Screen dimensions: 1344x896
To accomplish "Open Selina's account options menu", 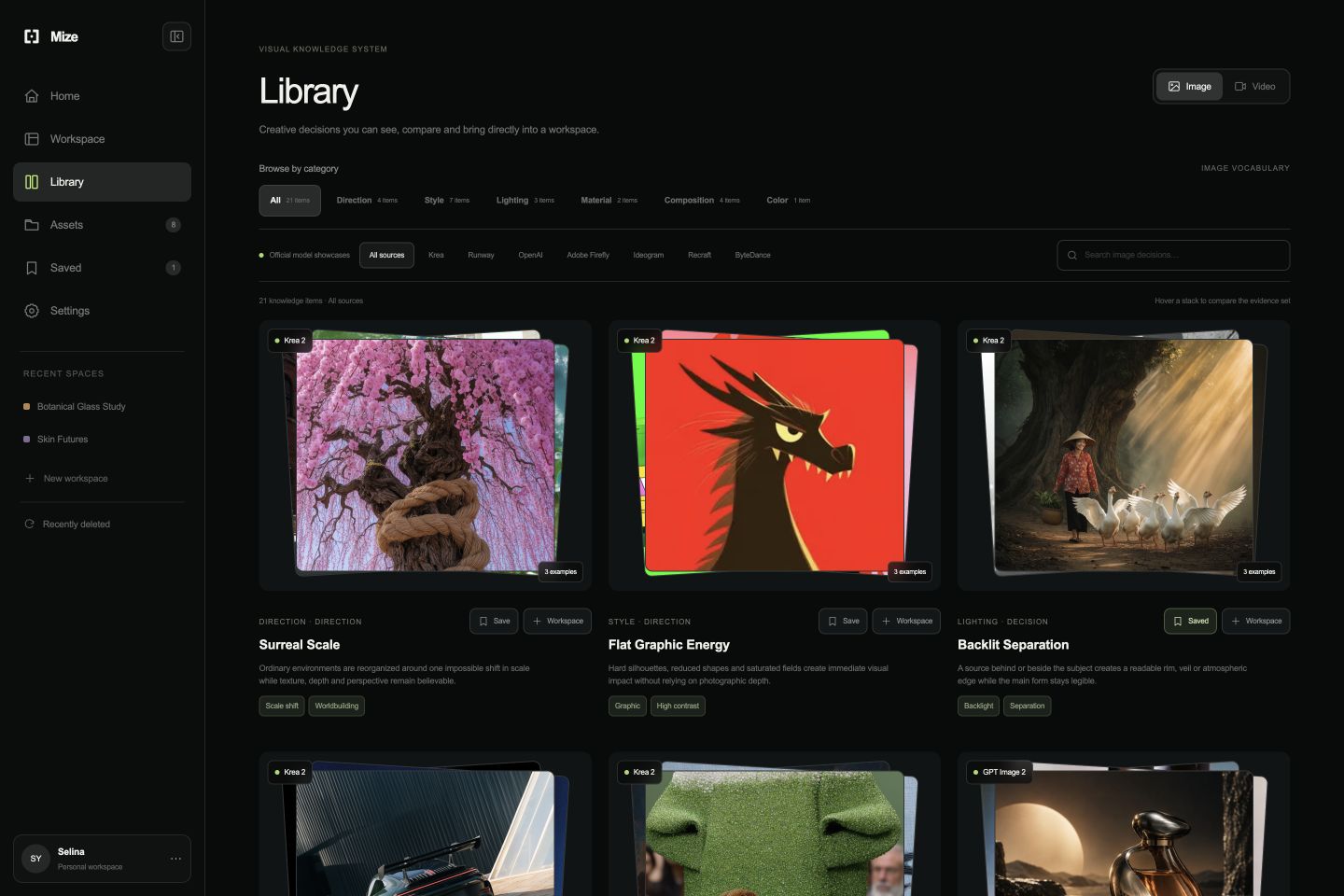I will click(175, 859).
